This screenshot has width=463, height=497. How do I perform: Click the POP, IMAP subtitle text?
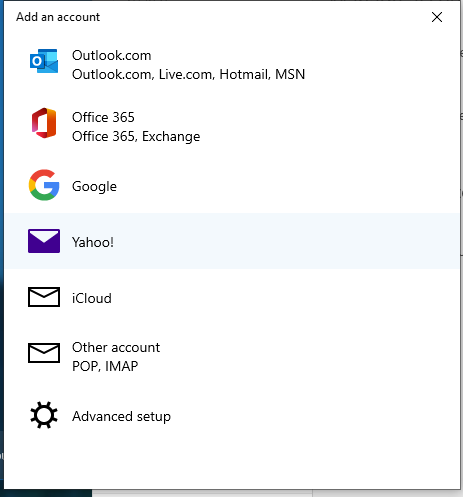tap(105, 366)
